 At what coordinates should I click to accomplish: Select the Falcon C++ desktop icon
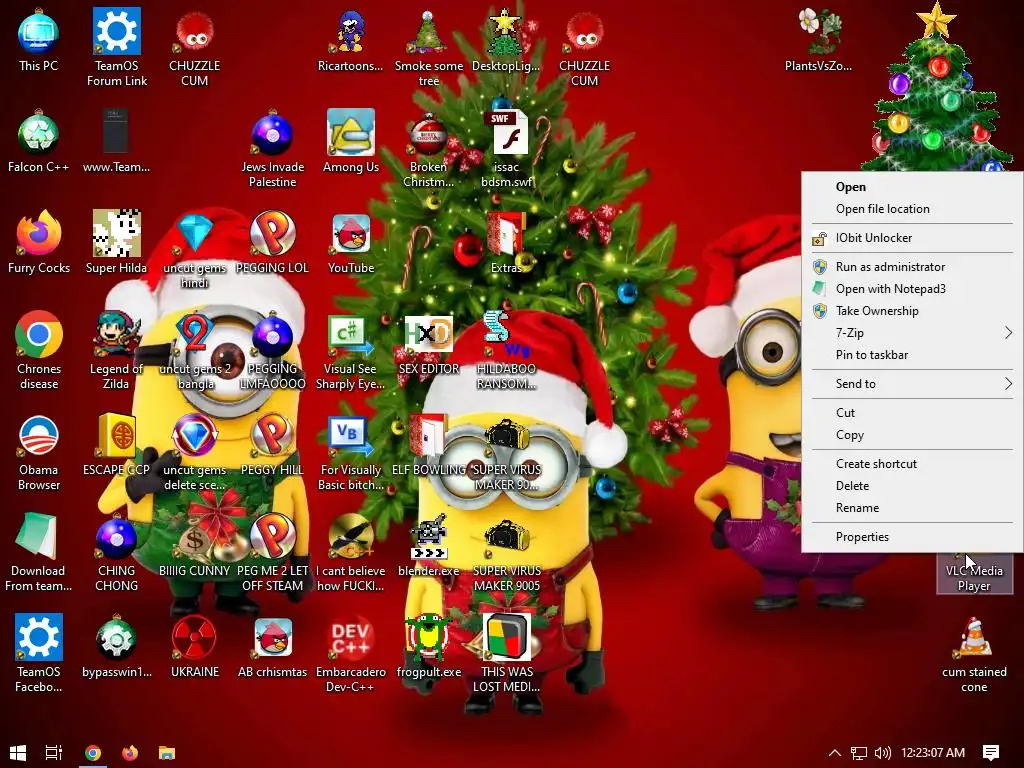(x=39, y=142)
